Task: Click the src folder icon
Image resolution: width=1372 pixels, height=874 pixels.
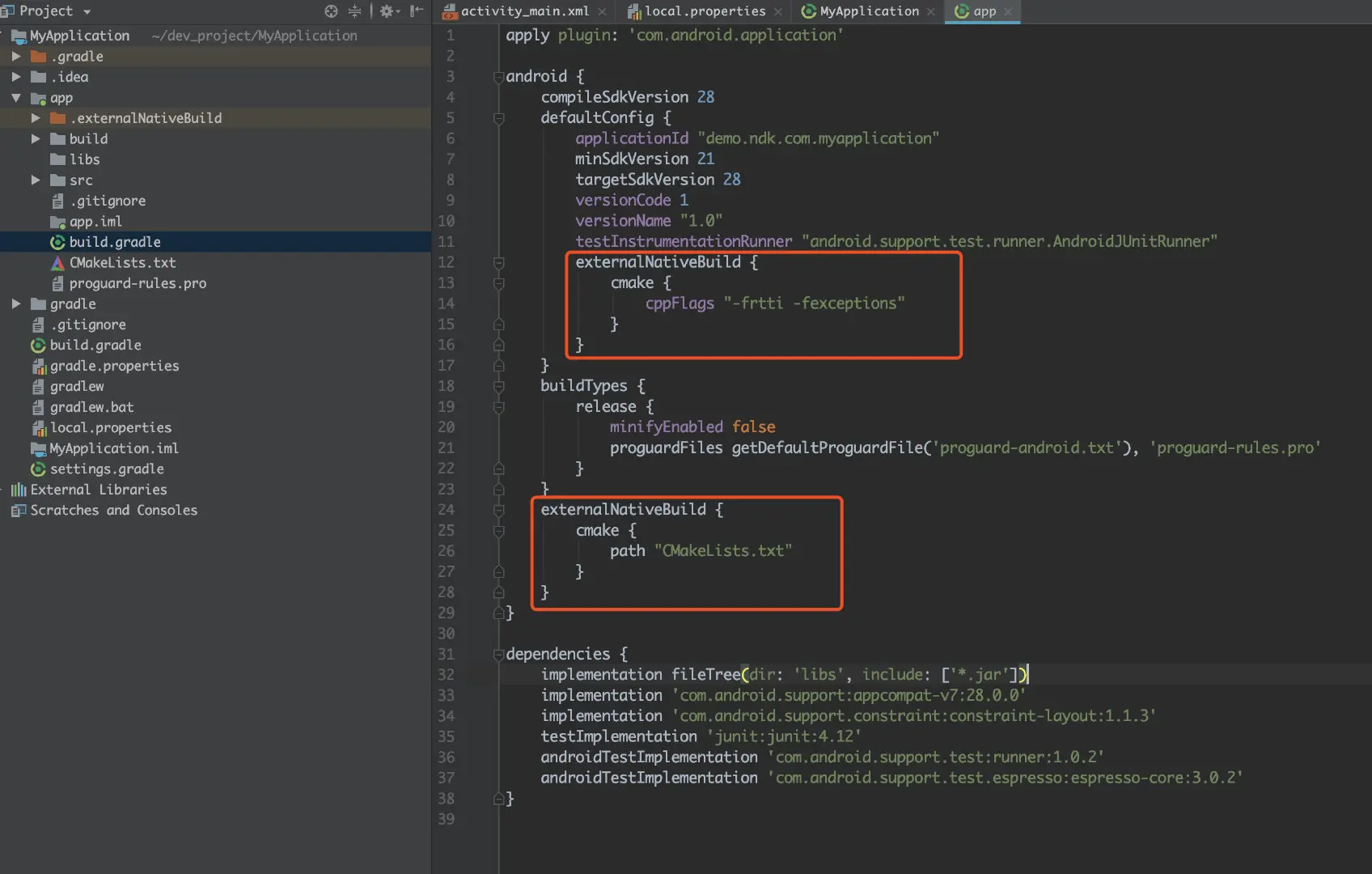Action: click(57, 180)
